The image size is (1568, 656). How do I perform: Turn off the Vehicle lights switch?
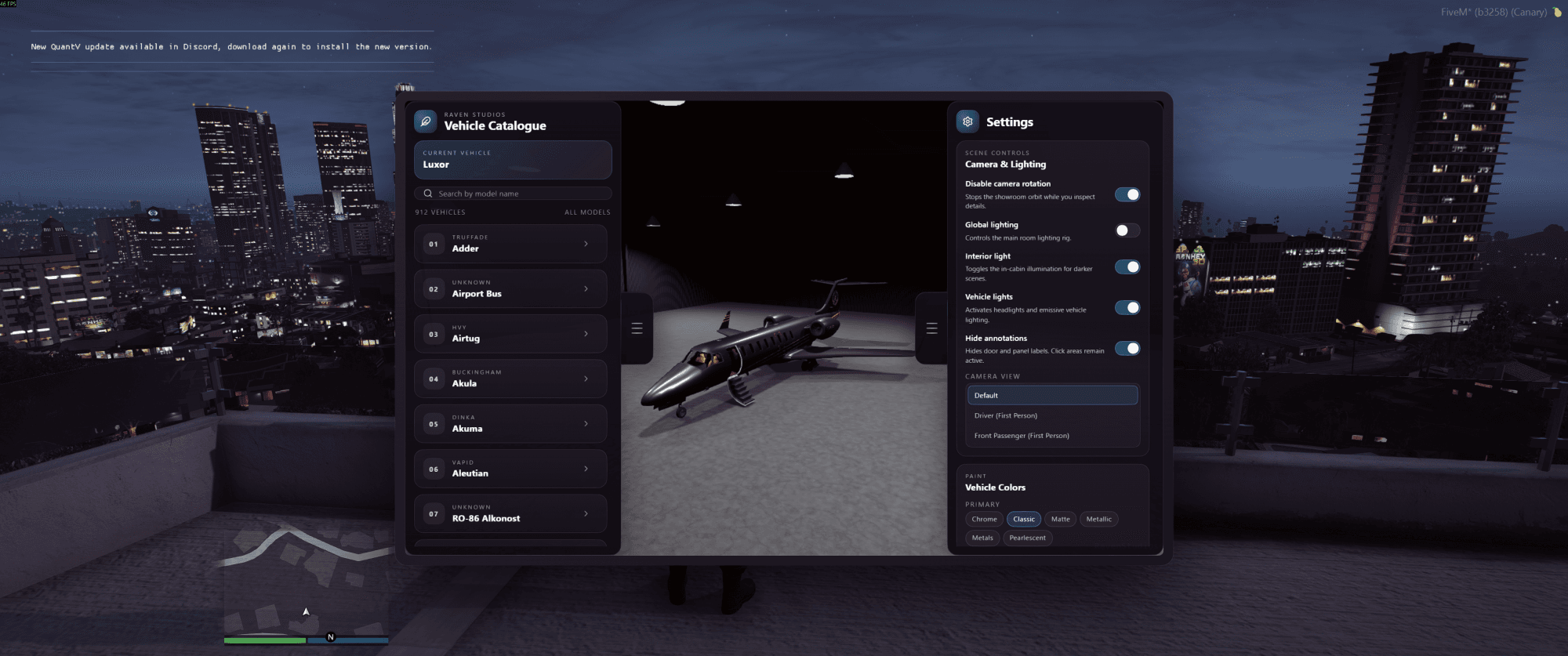click(x=1127, y=307)
